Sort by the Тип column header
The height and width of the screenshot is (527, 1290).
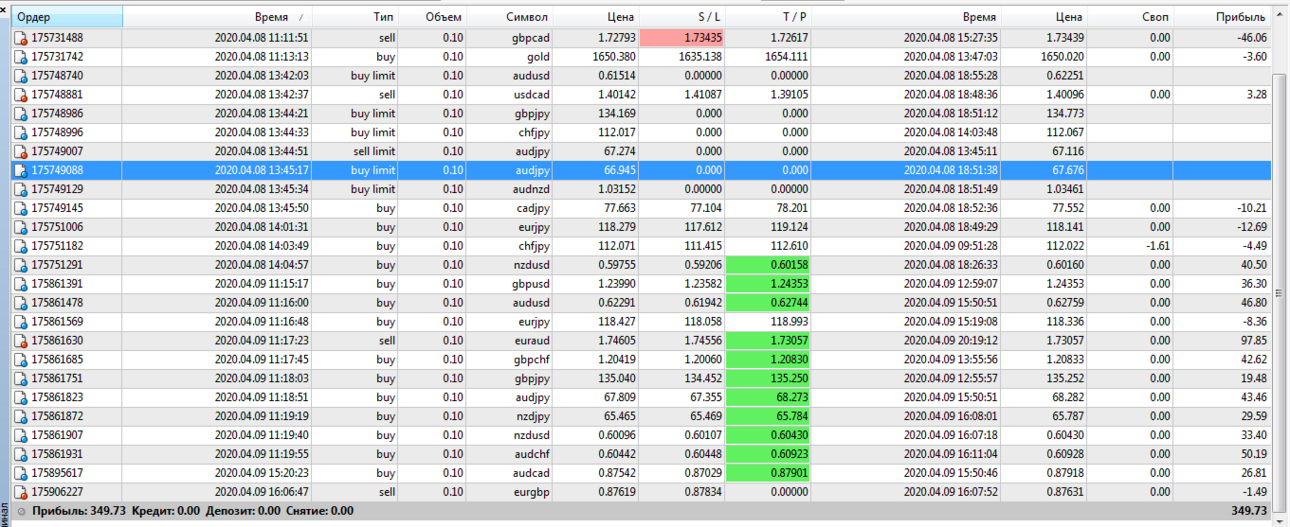(356, 17)
